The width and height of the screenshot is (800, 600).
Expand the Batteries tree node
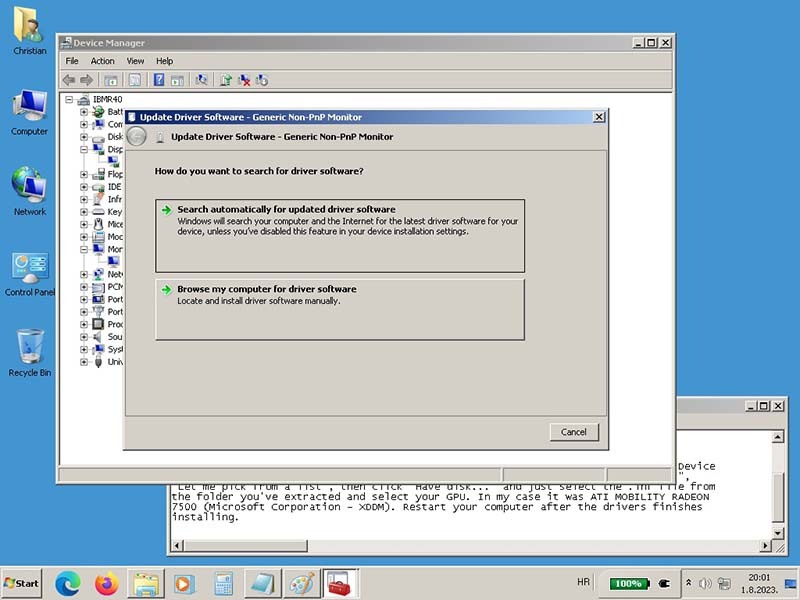coord(84,112)
